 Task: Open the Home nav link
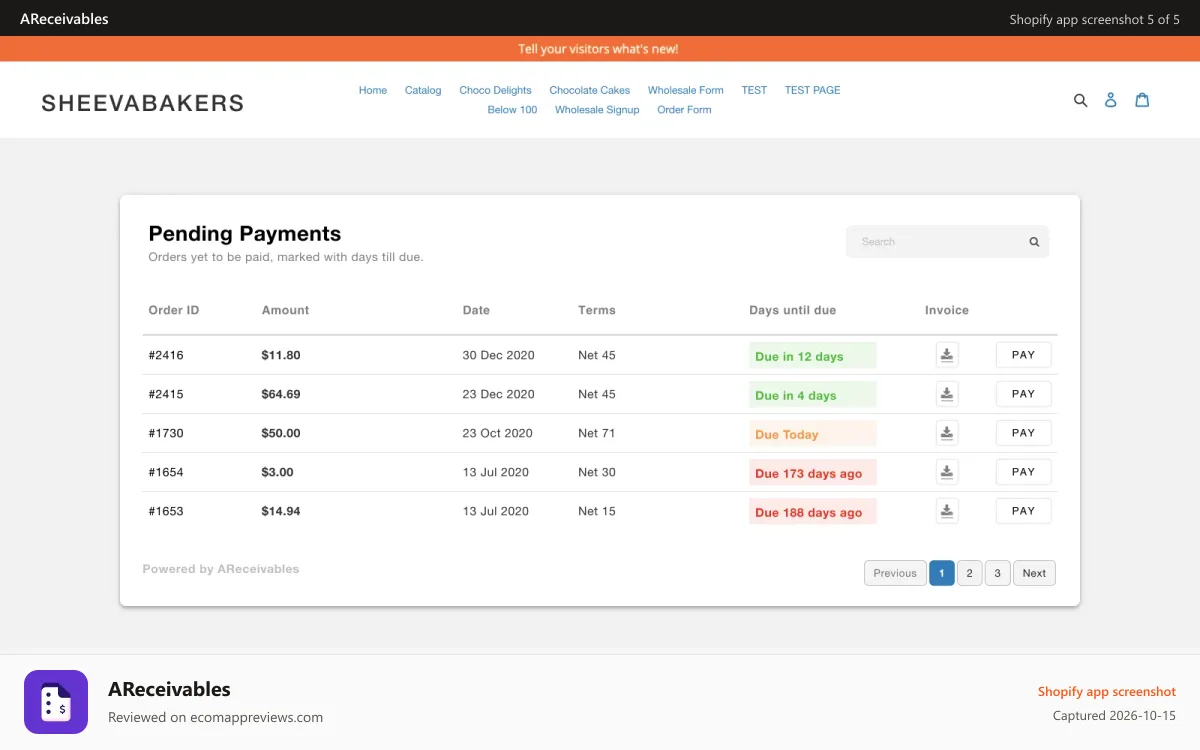(373, 90)
